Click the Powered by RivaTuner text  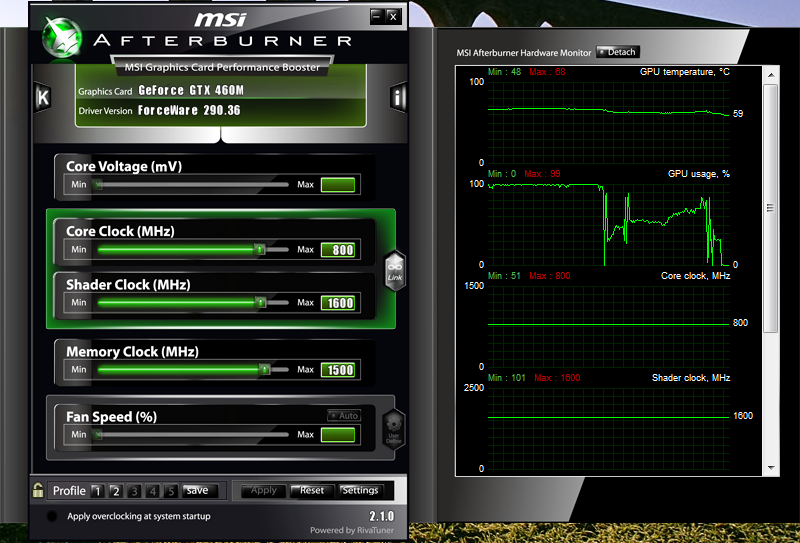pyautogui.click(x=352, y=530)
